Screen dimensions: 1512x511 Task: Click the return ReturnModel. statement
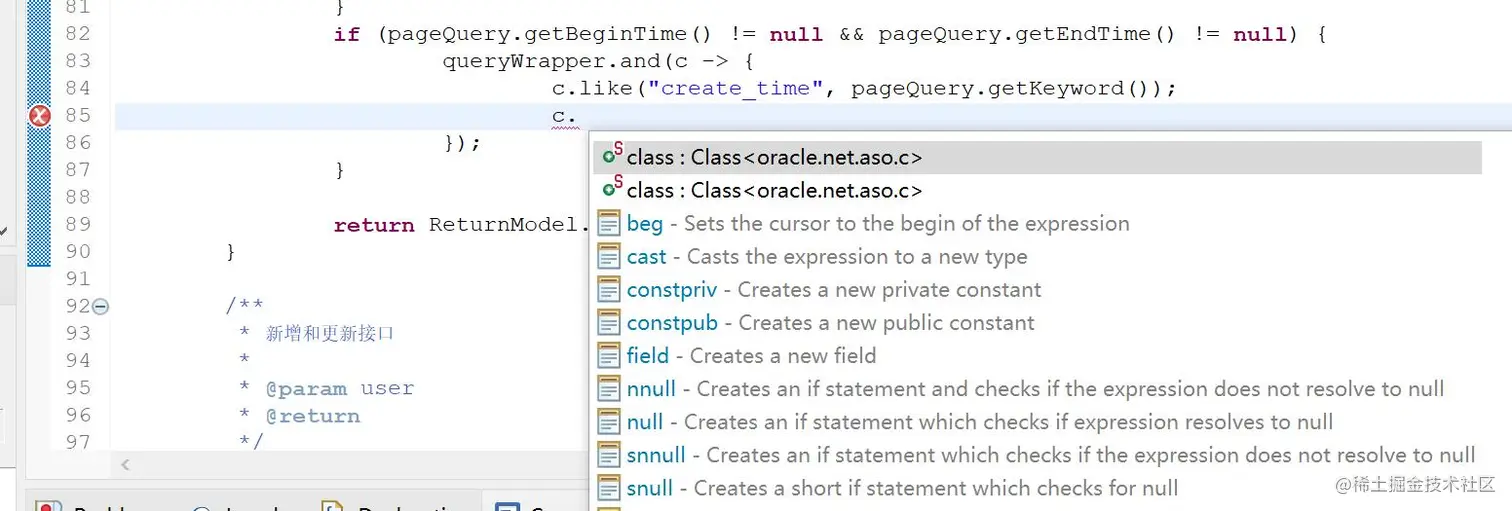coord(462,225)
